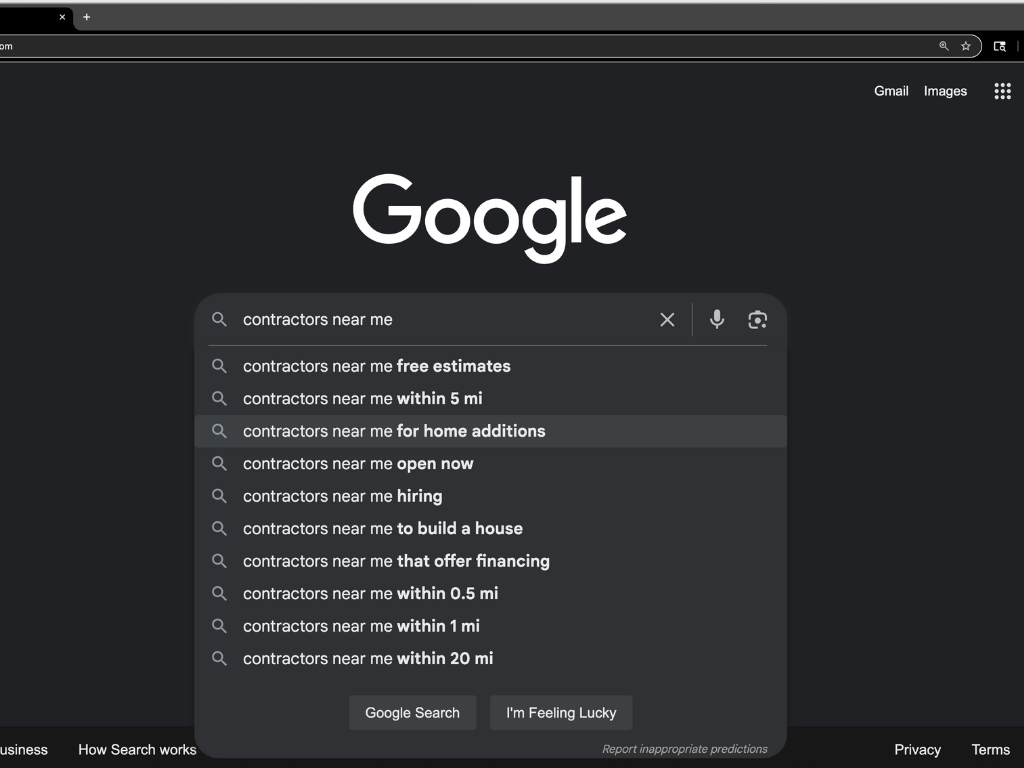Bookmark this page with the star icon
This screenshot has height=768, width=1024.
pyautogui.click(x=966, y=46)
